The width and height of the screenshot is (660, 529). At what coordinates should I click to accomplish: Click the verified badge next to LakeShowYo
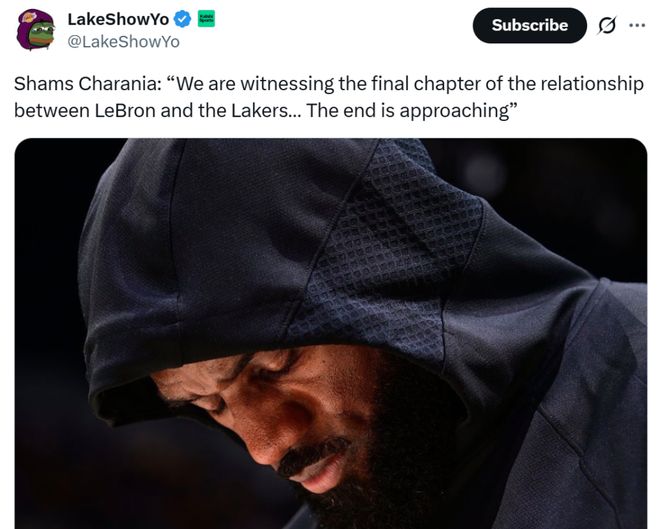pos(182,19)
